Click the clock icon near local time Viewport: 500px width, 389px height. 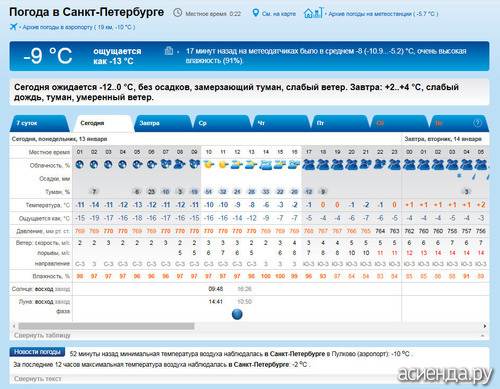(x=177, y=13)
